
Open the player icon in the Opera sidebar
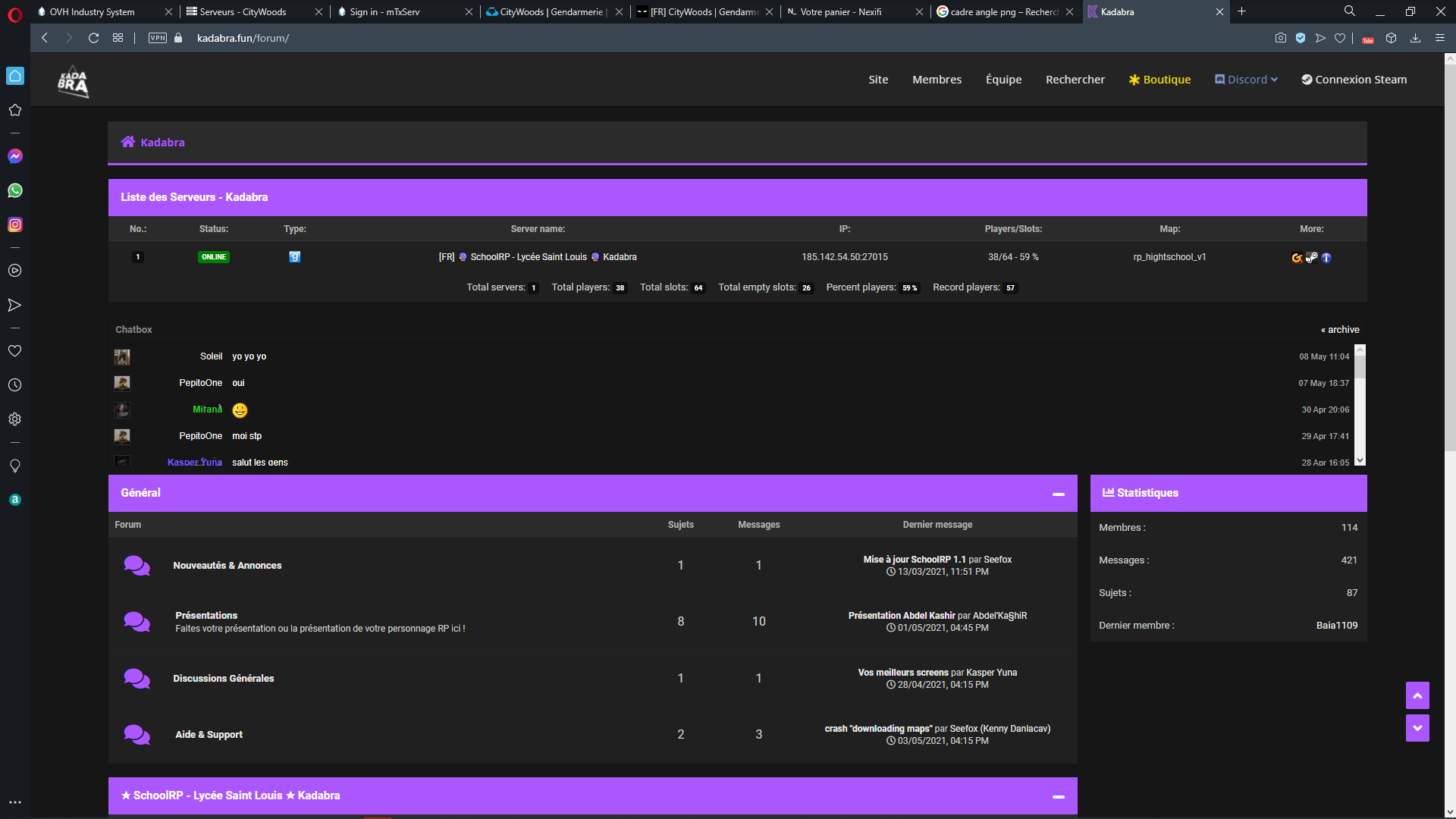[x=14, y=271]
